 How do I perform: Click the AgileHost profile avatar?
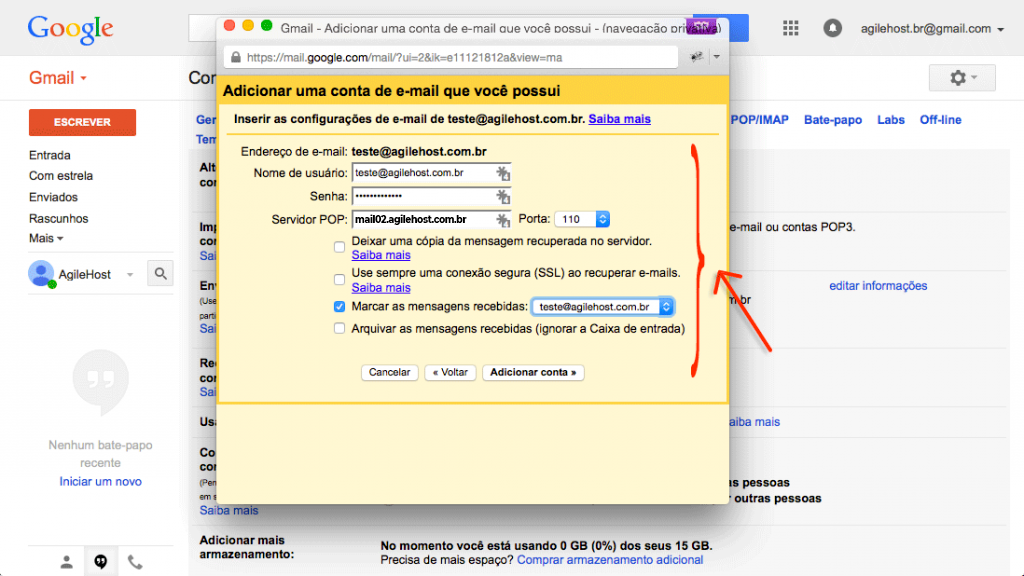click(41, 273)
